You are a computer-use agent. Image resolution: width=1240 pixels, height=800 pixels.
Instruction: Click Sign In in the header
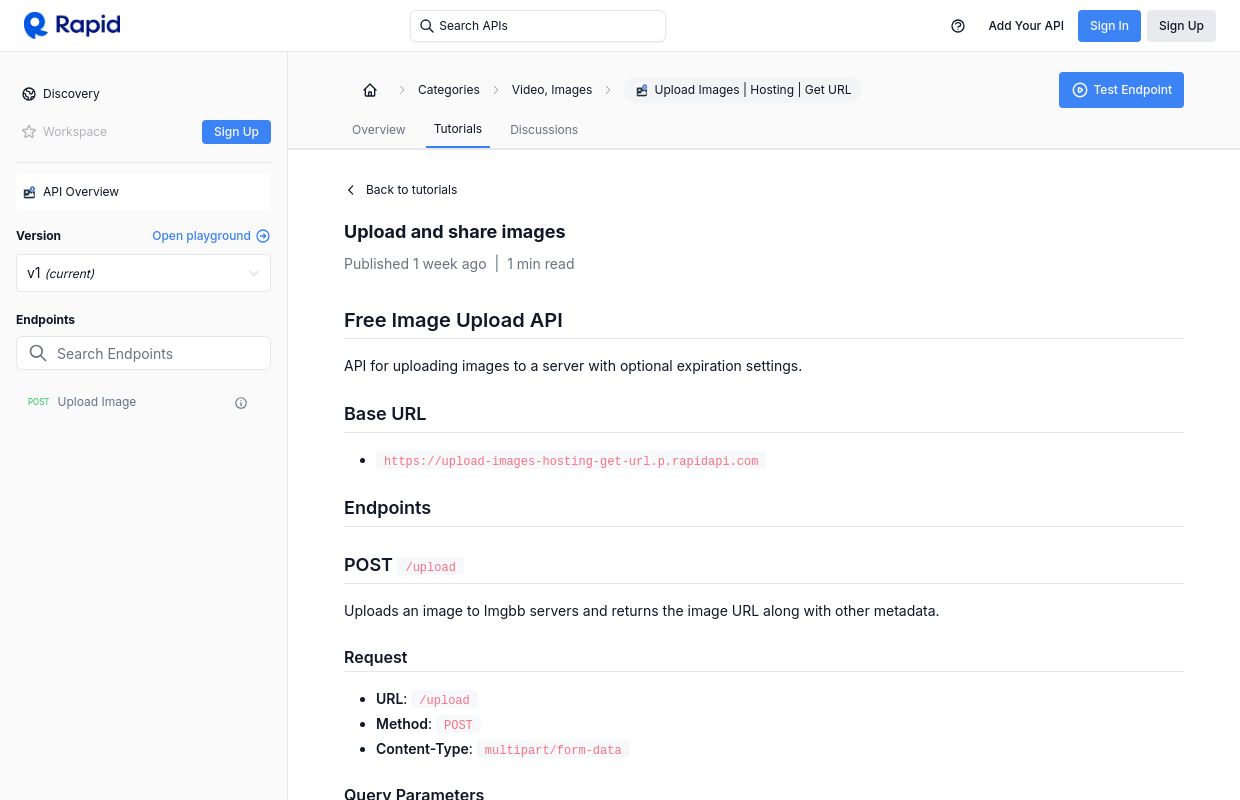pos(1109,26)
